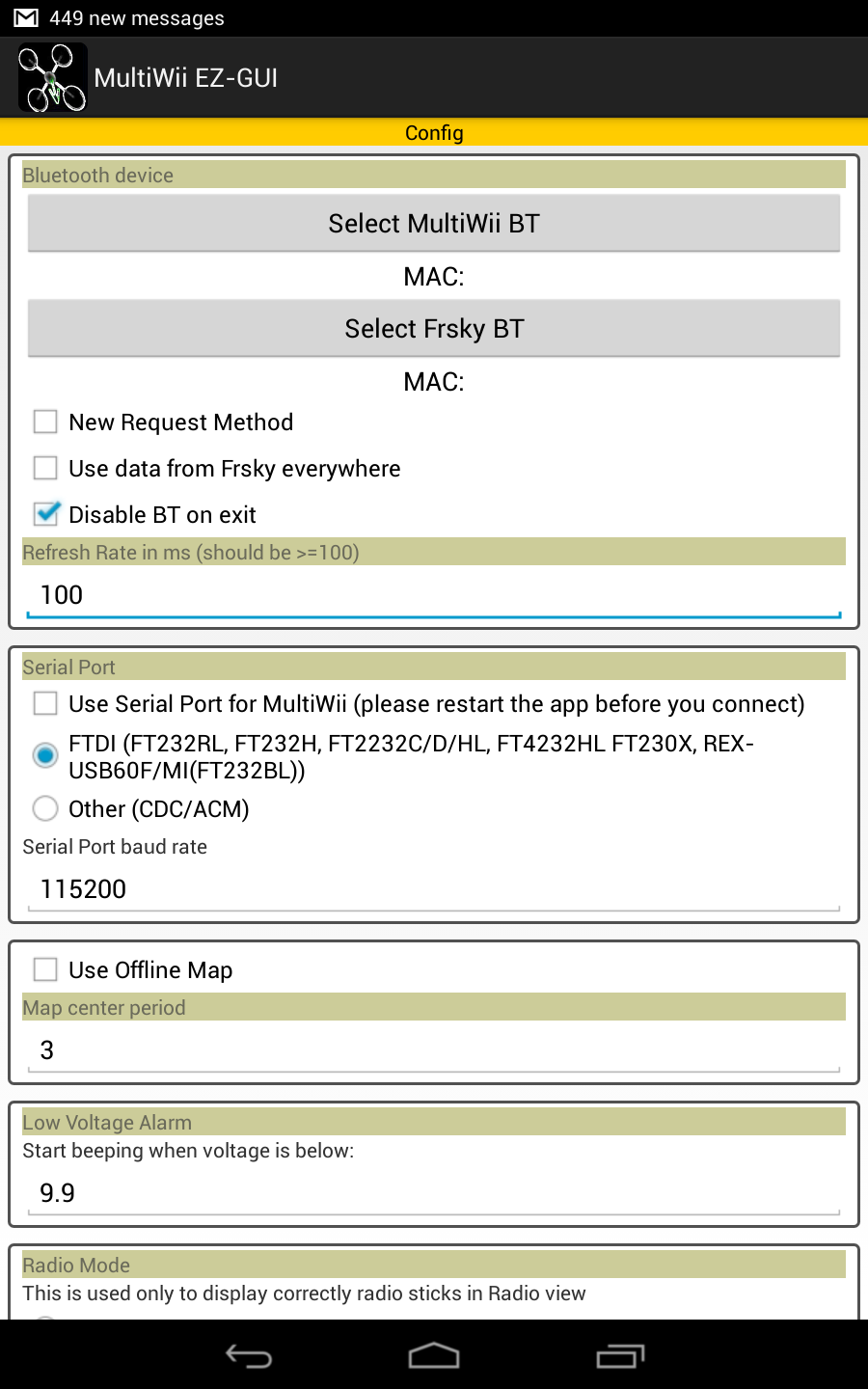Open the MultiWii EZ-GUI app icon

52,77
